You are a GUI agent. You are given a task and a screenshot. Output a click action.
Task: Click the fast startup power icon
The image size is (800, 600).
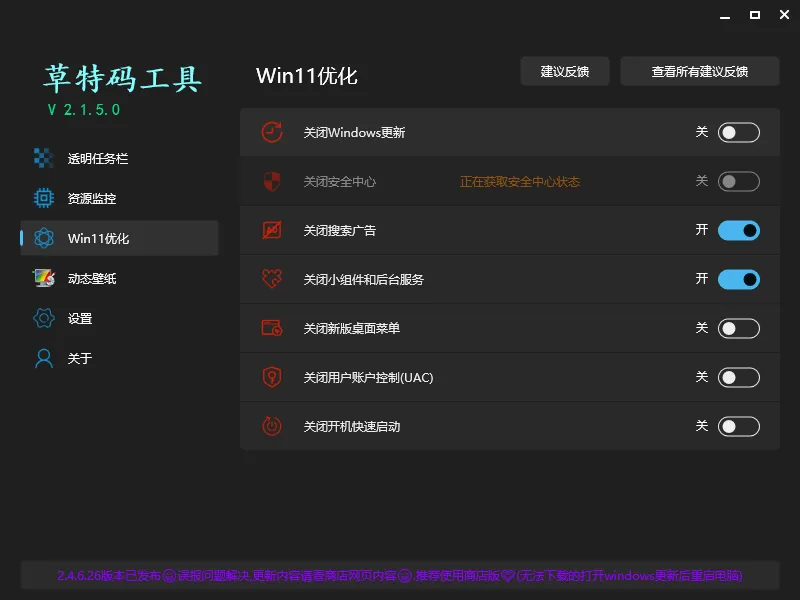click(272, 426)
